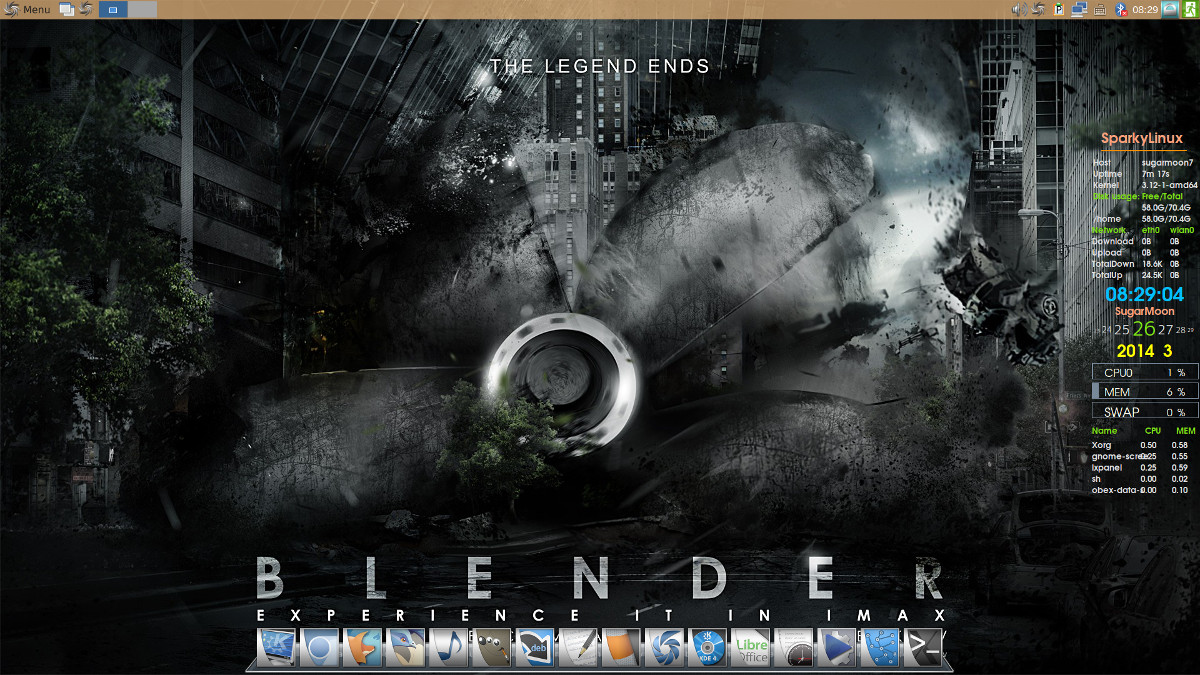Launch the KDE desktop monitor dock icon
Viewport: 1200px width, 675px height.
click(276, 649)
